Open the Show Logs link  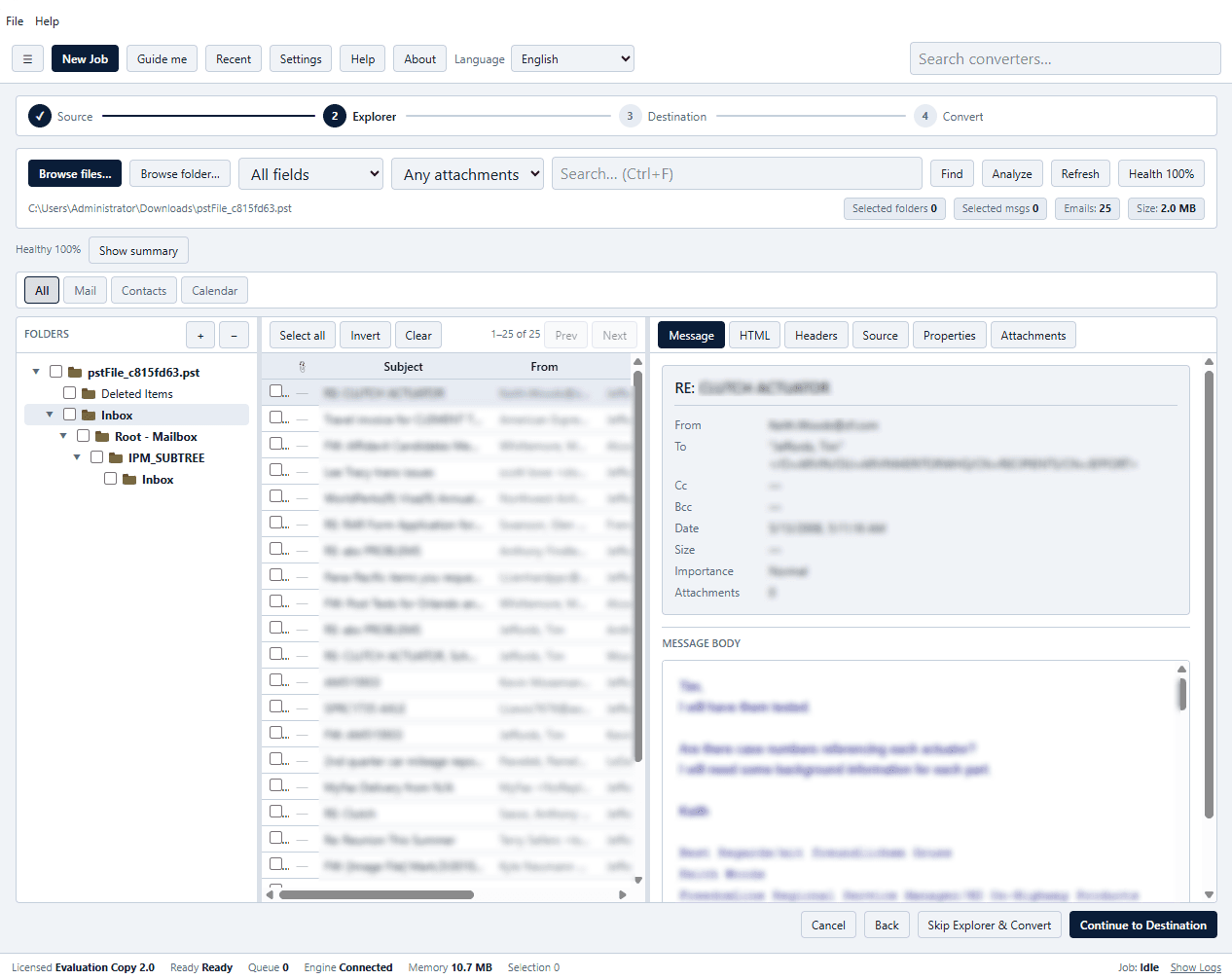(x=1195, y=967)
